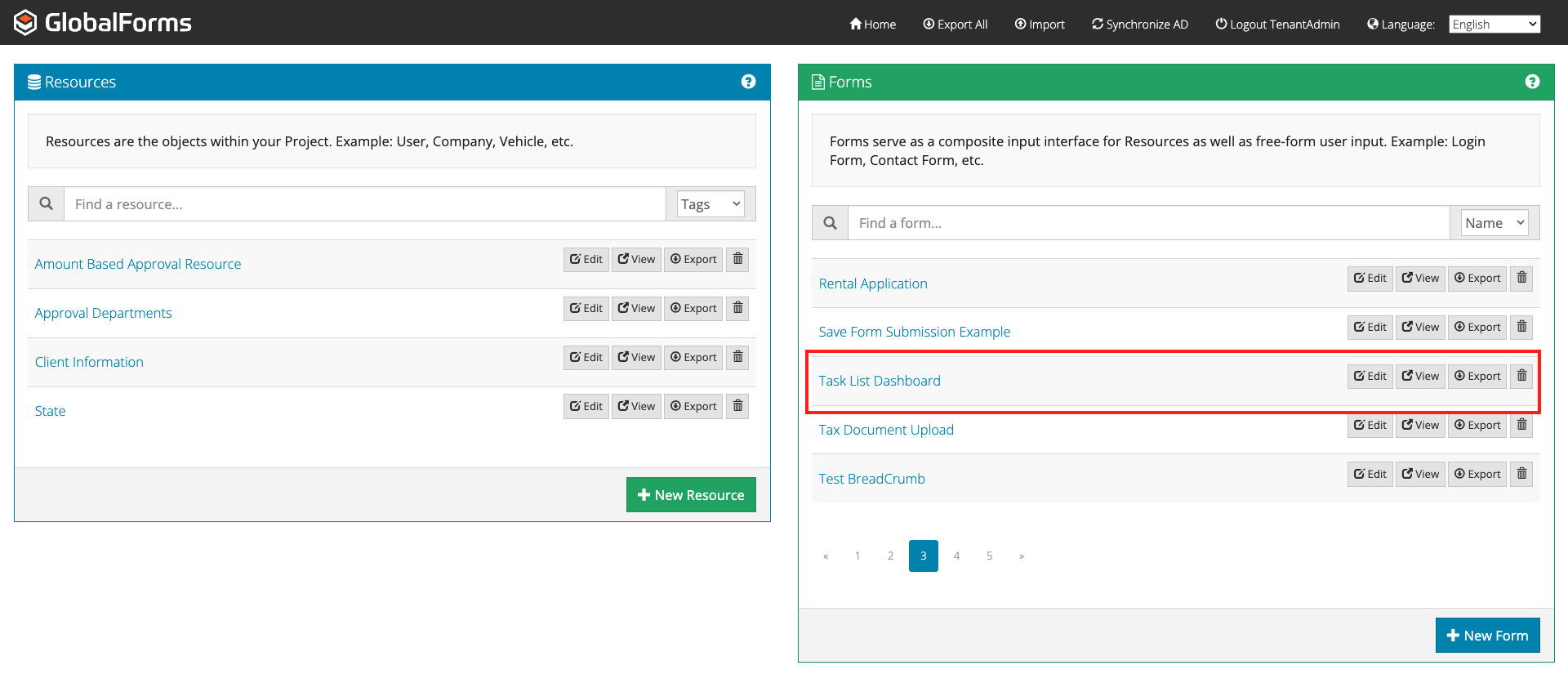Delete the Client Information resource
The image size is (1568, 683).
coord(737,357)
